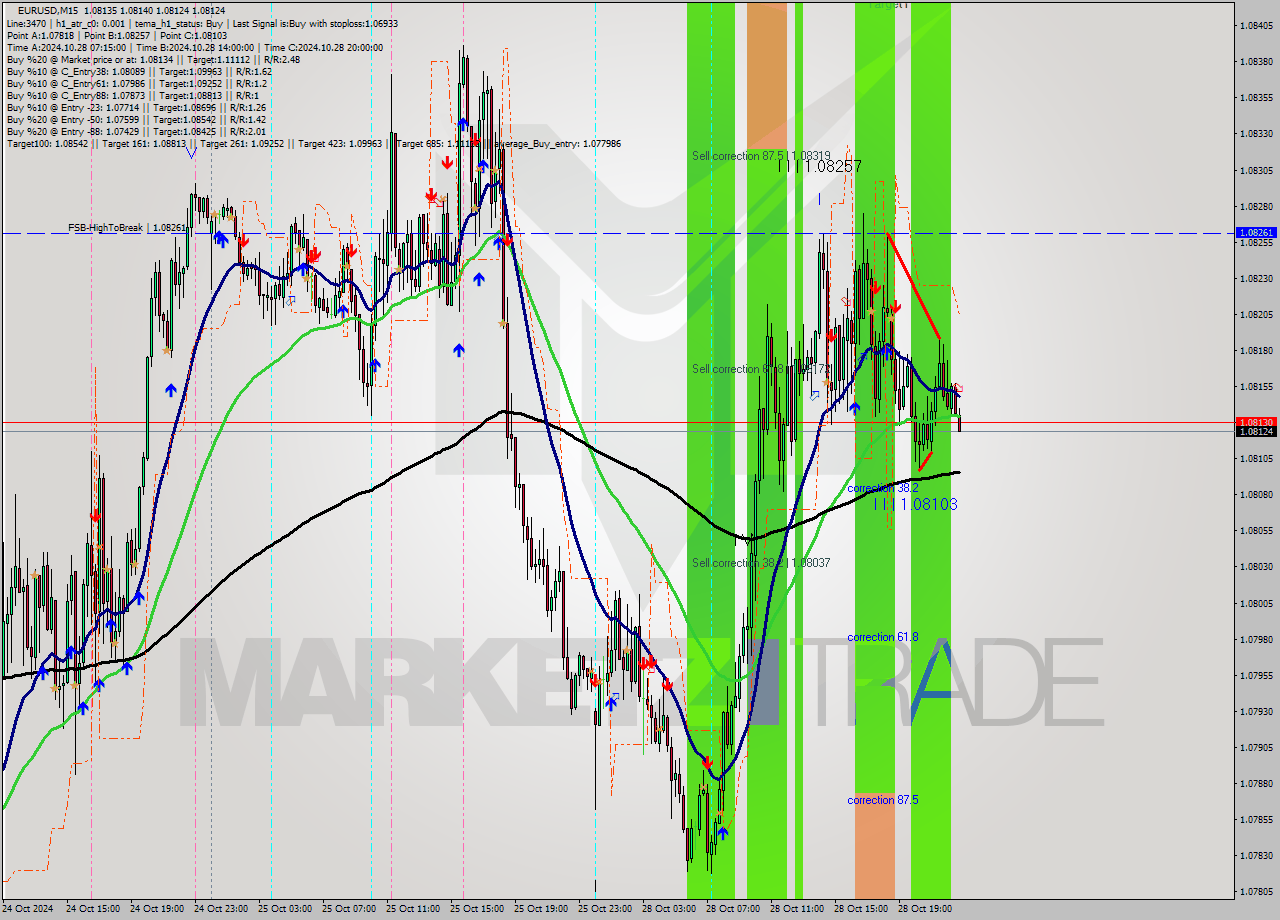Screen dimensions: 1280x920
Task: Click the 'Sell correction 38.2 | 1.08037' label
Action: pos(761,563)
